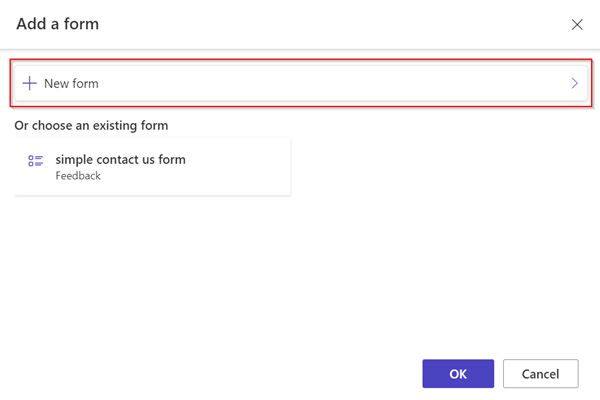Open the New form creation row
The height and width of the screenshot is (400, 600).
[301, 83]
